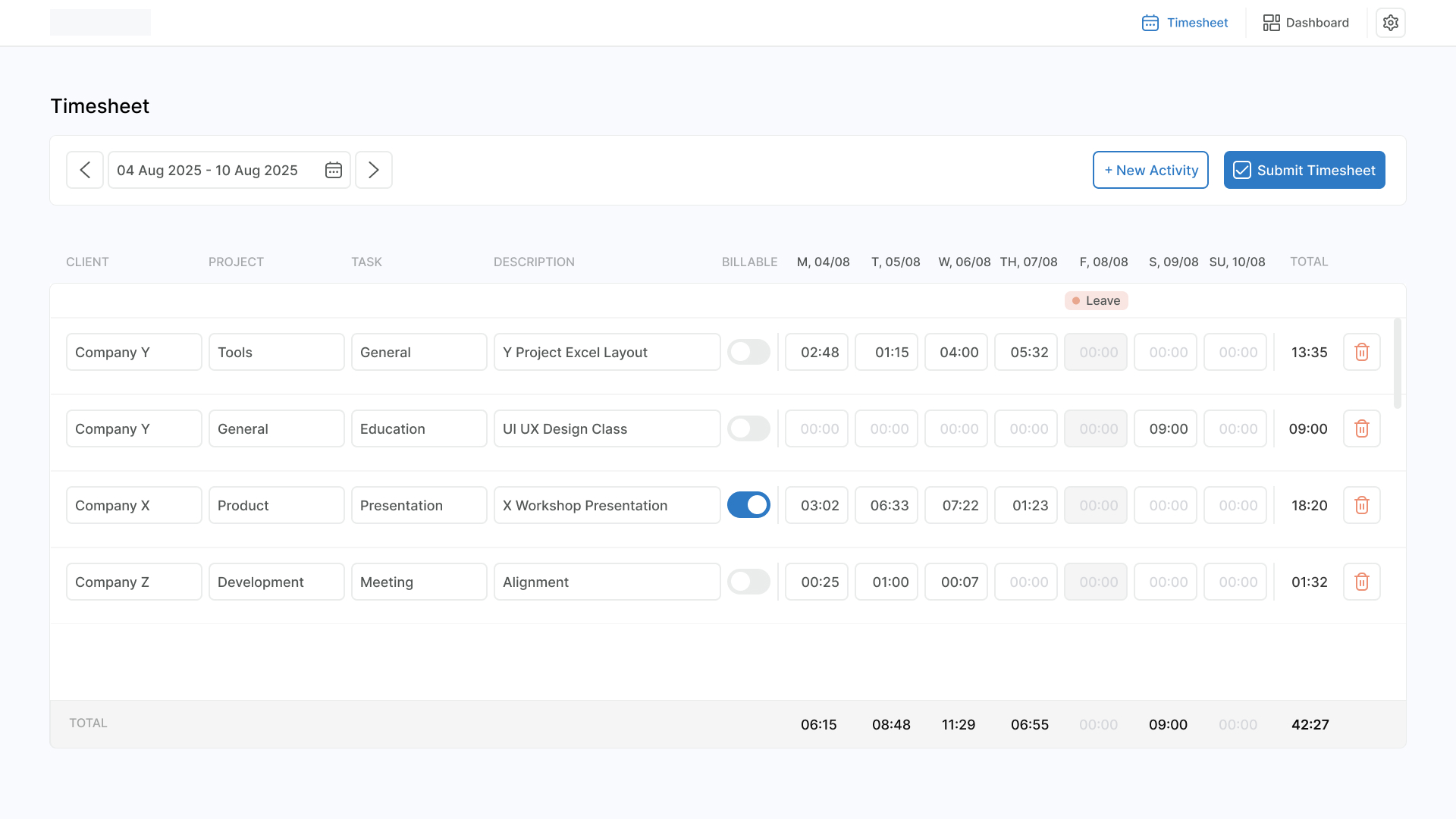The height and width of the screenshot is (819, 1456).
Task: Click the table's vertical scrollbar
Action: coord(1398,364)
